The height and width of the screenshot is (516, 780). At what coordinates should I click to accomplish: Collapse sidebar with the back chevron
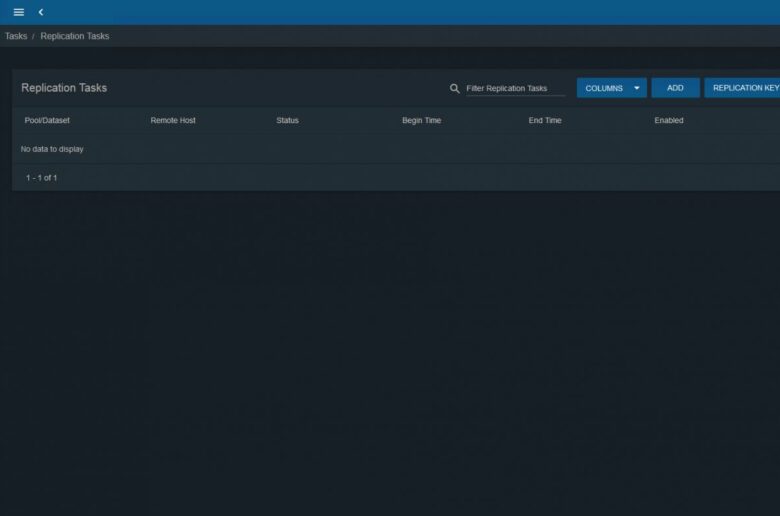(41, 12)
